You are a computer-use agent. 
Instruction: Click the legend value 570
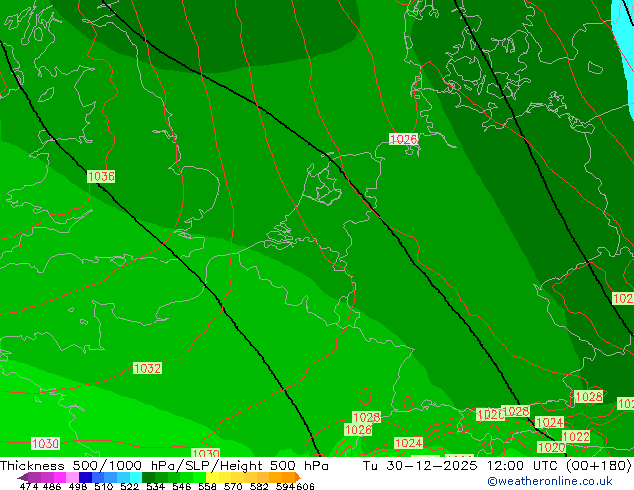[233, 486]
